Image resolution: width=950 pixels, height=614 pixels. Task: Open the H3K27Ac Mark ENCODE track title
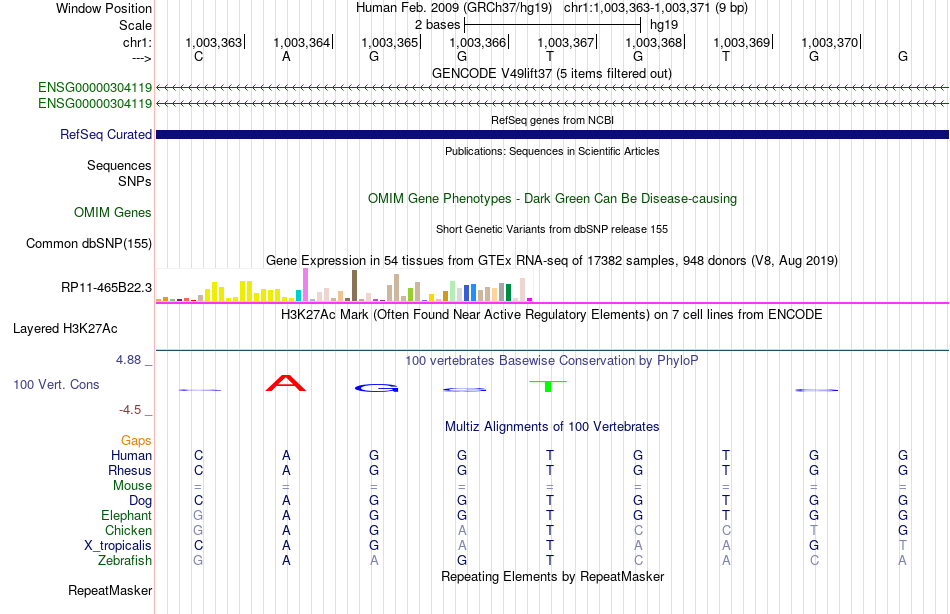click(x=552, y=315)
